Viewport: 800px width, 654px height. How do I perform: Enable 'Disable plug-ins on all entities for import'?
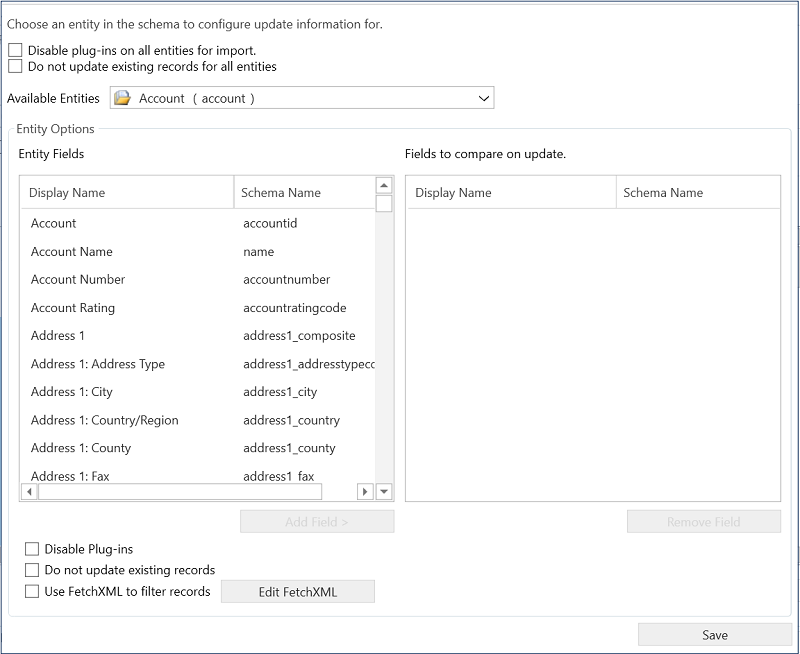coord(15,48)
